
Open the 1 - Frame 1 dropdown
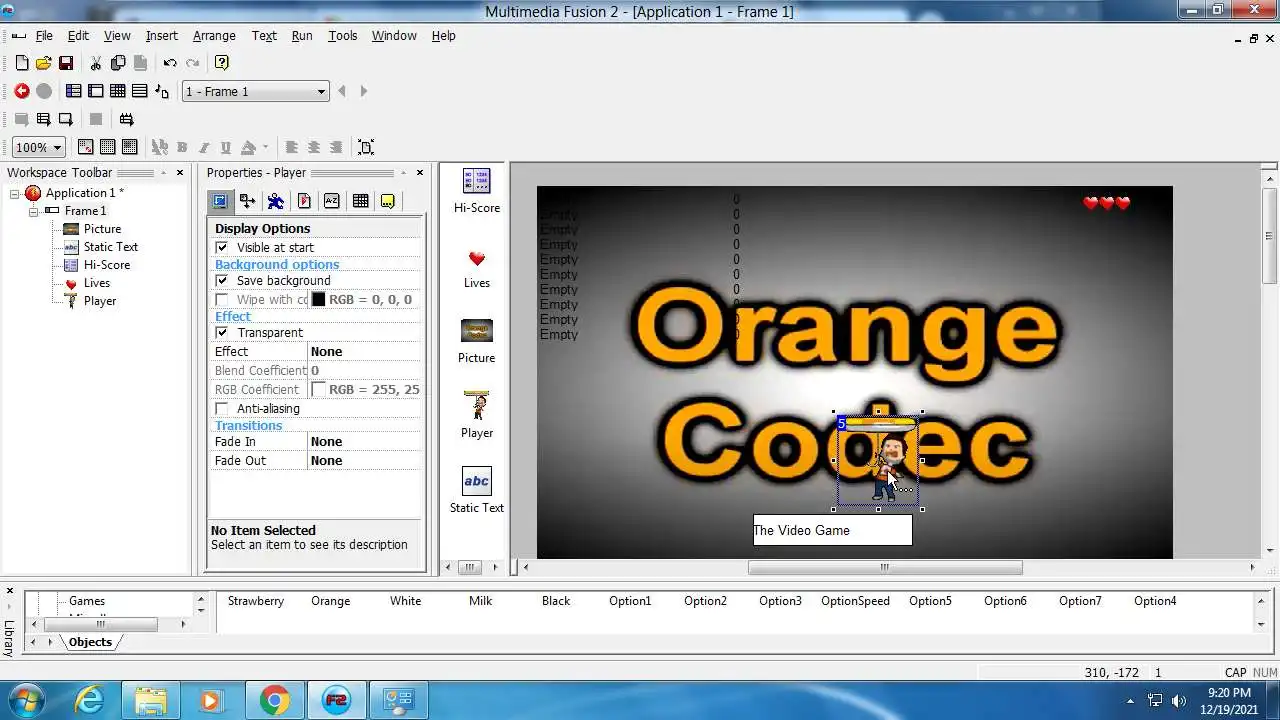click(255, 91)
